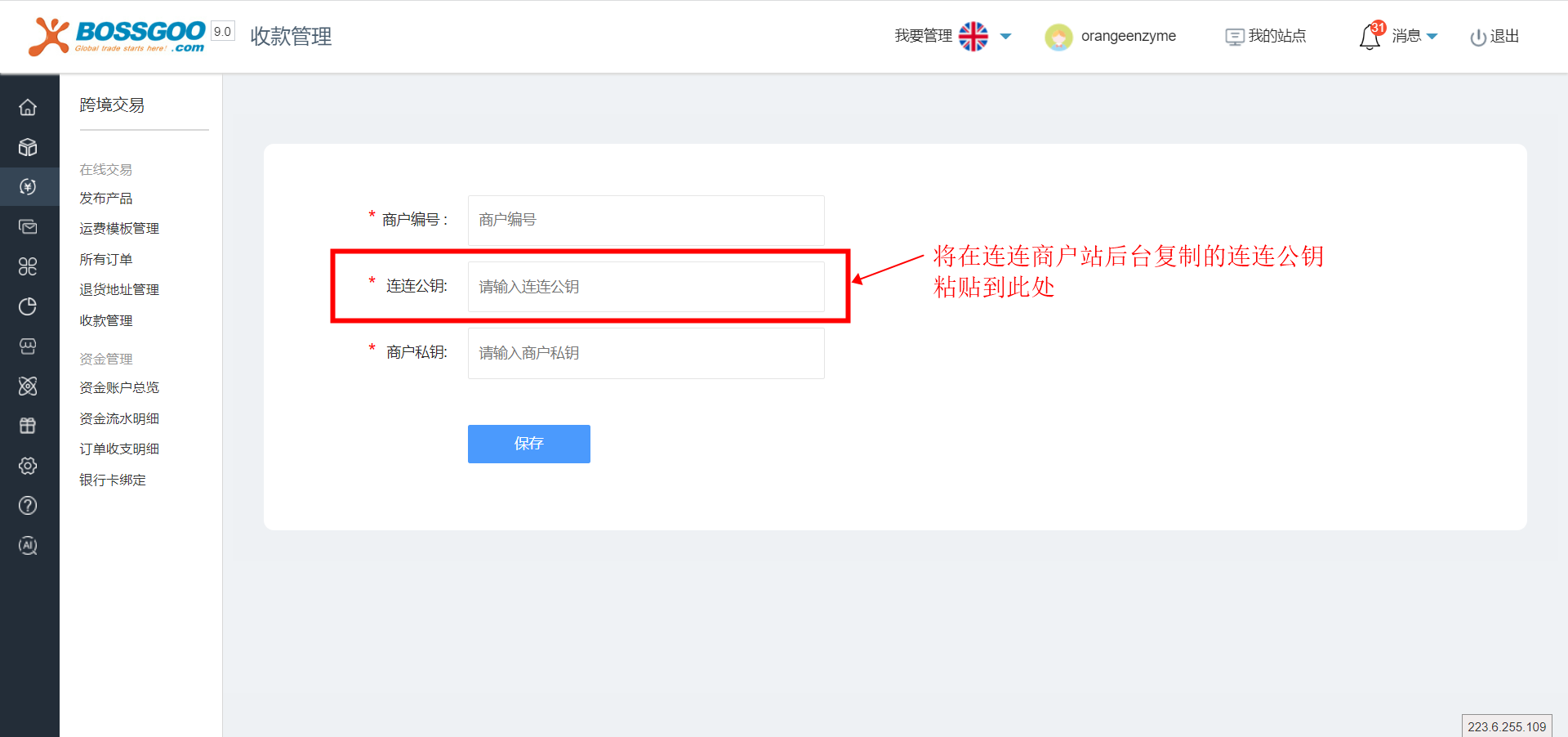Image resolution: width=1568 pixels, height=737 pixels.
Task: Open 退货地址管理 in the side menu
Action: point(119,290)
